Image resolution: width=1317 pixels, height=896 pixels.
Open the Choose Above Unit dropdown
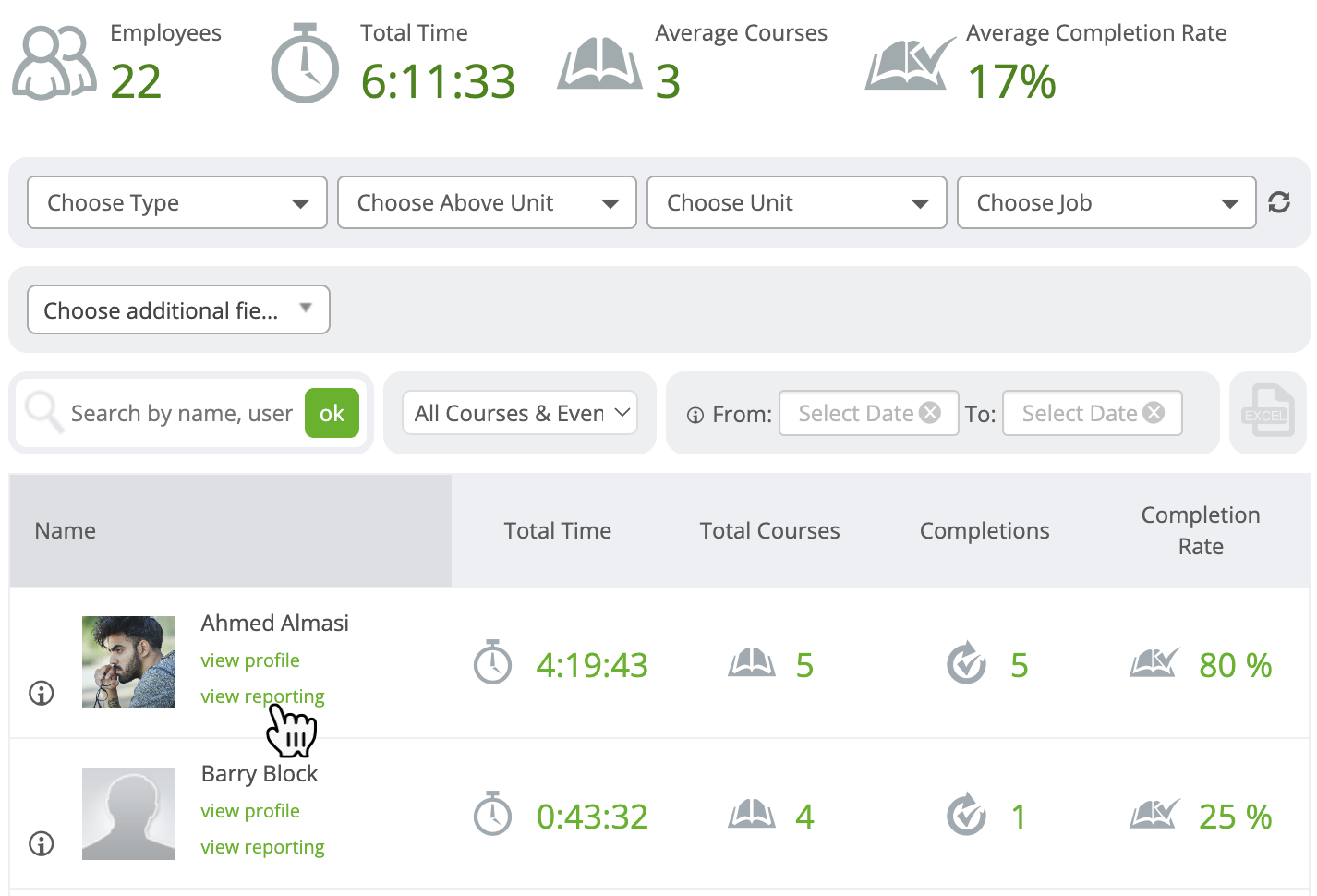(487, 202)
